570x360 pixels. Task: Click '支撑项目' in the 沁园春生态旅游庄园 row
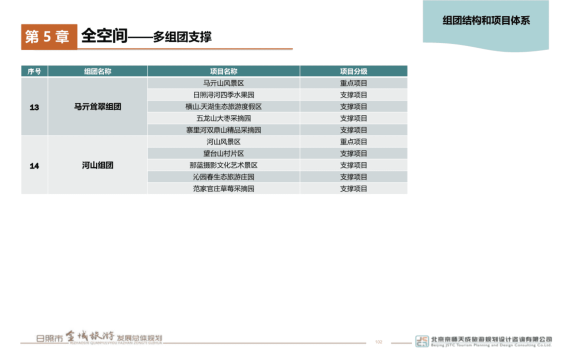[x=353, y=177]
